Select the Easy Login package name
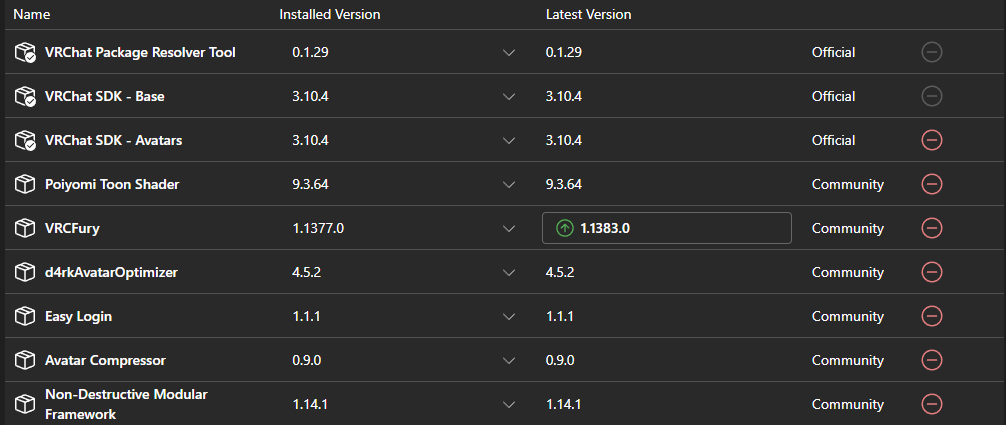Image resolution: width=1006 pixels, height=425 pixels. 78,317
